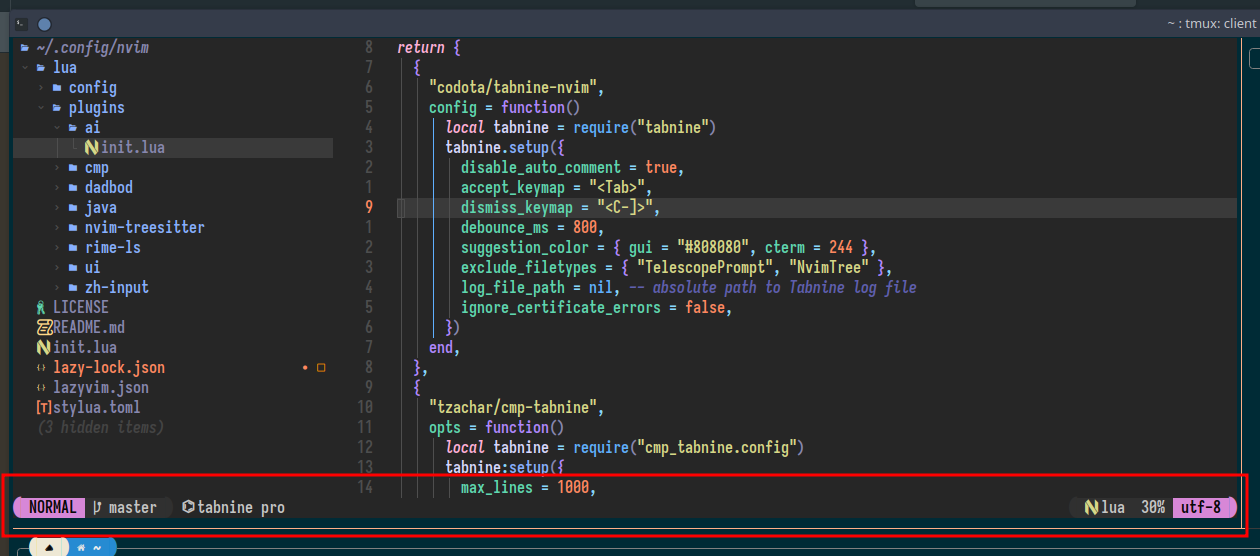The height and width of the screenshot is (556, 1260).
Task: Open the lazyvim.json file name
Action: click(101, 387)
